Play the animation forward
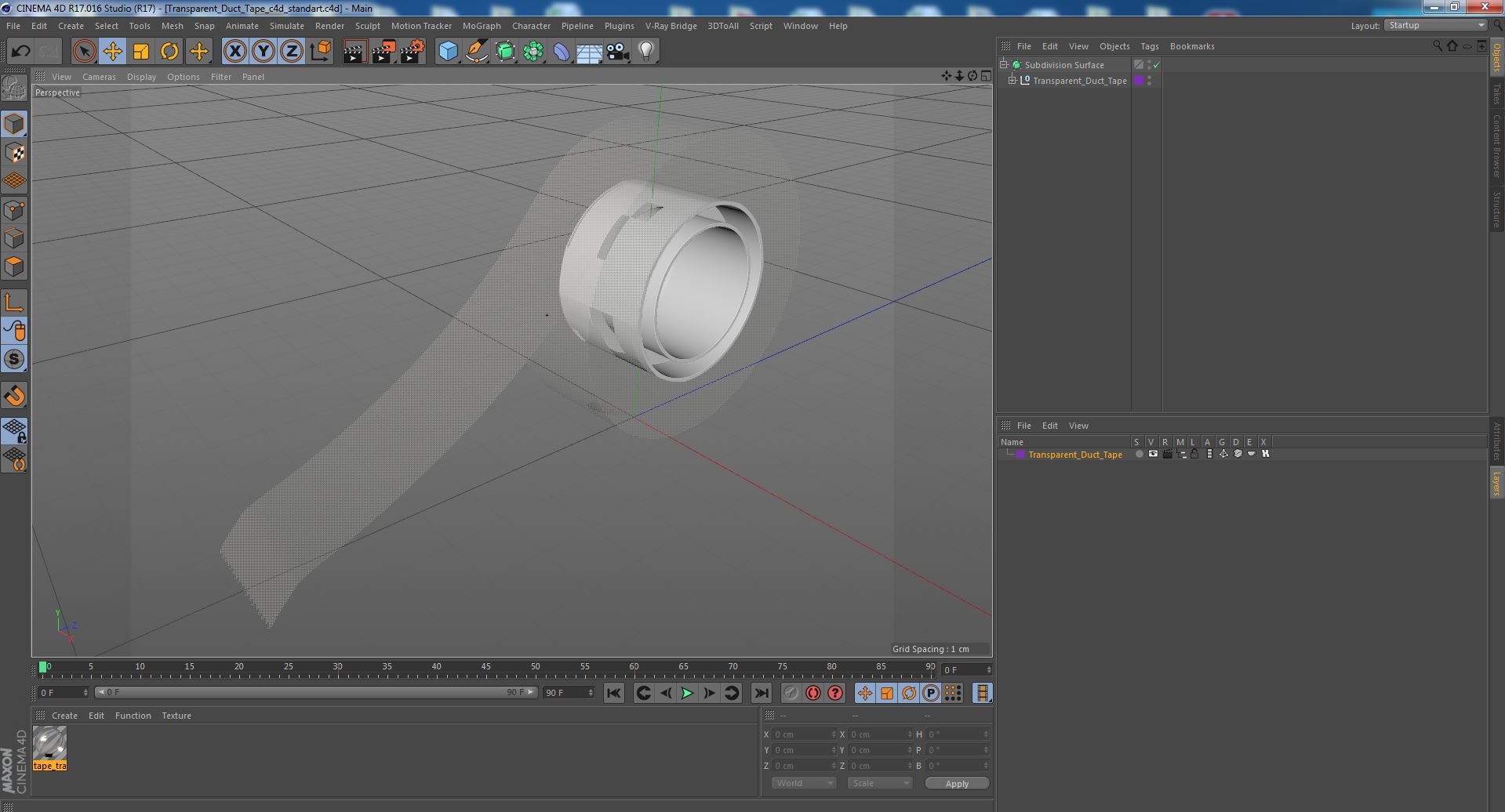 click(x=687, y=693)
